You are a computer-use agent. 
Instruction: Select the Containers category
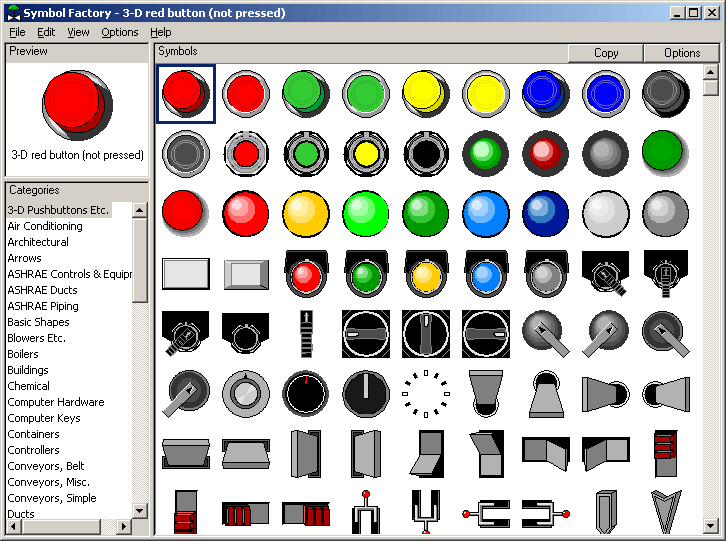(x=33, y=434)
